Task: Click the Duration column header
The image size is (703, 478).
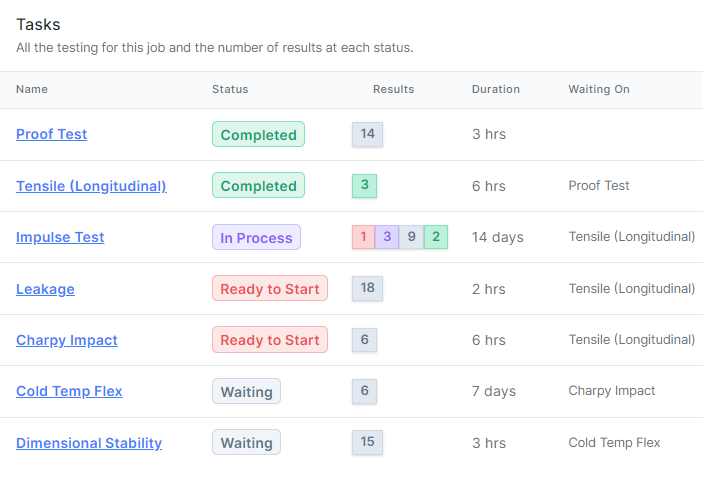Action: (496, 89)
